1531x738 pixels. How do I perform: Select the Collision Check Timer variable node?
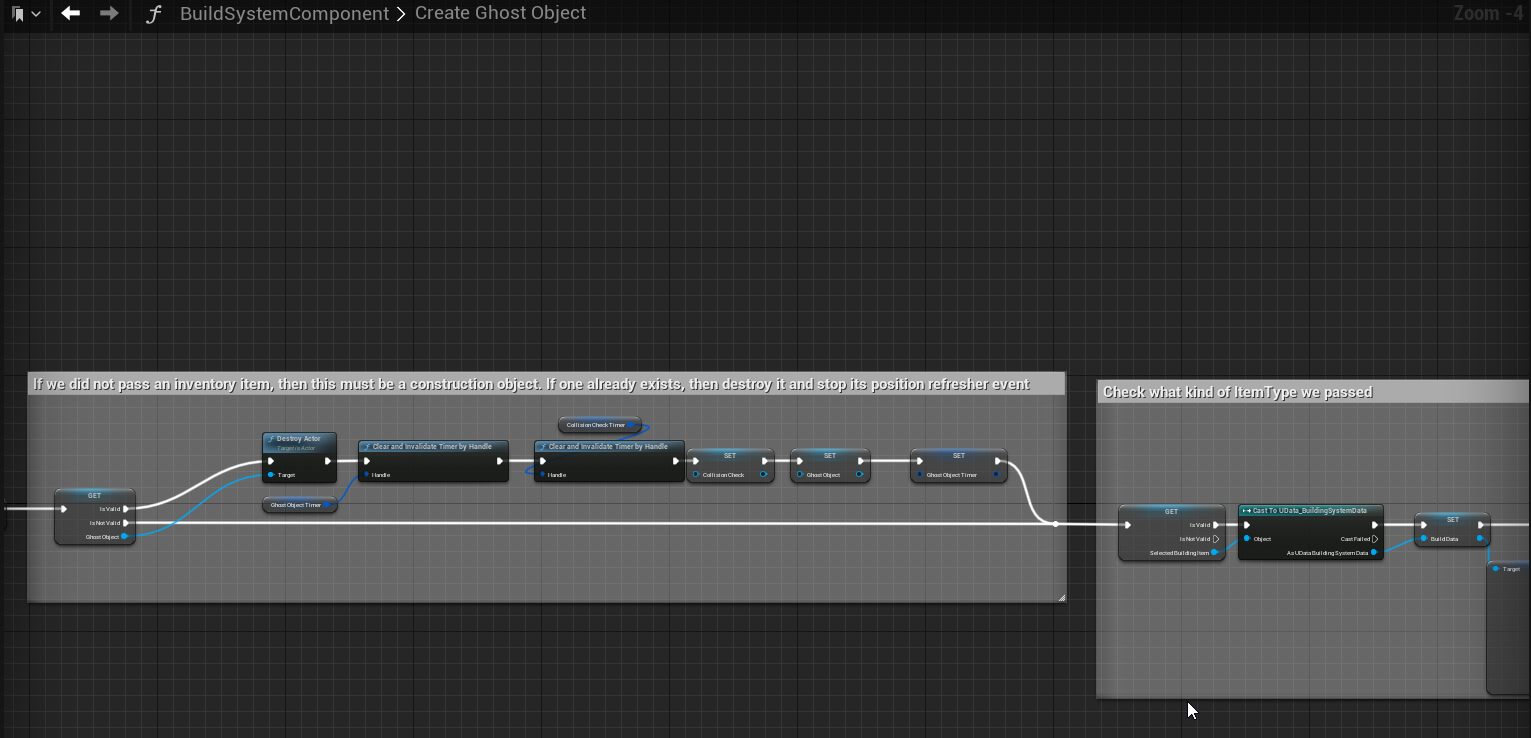point(597,425)
